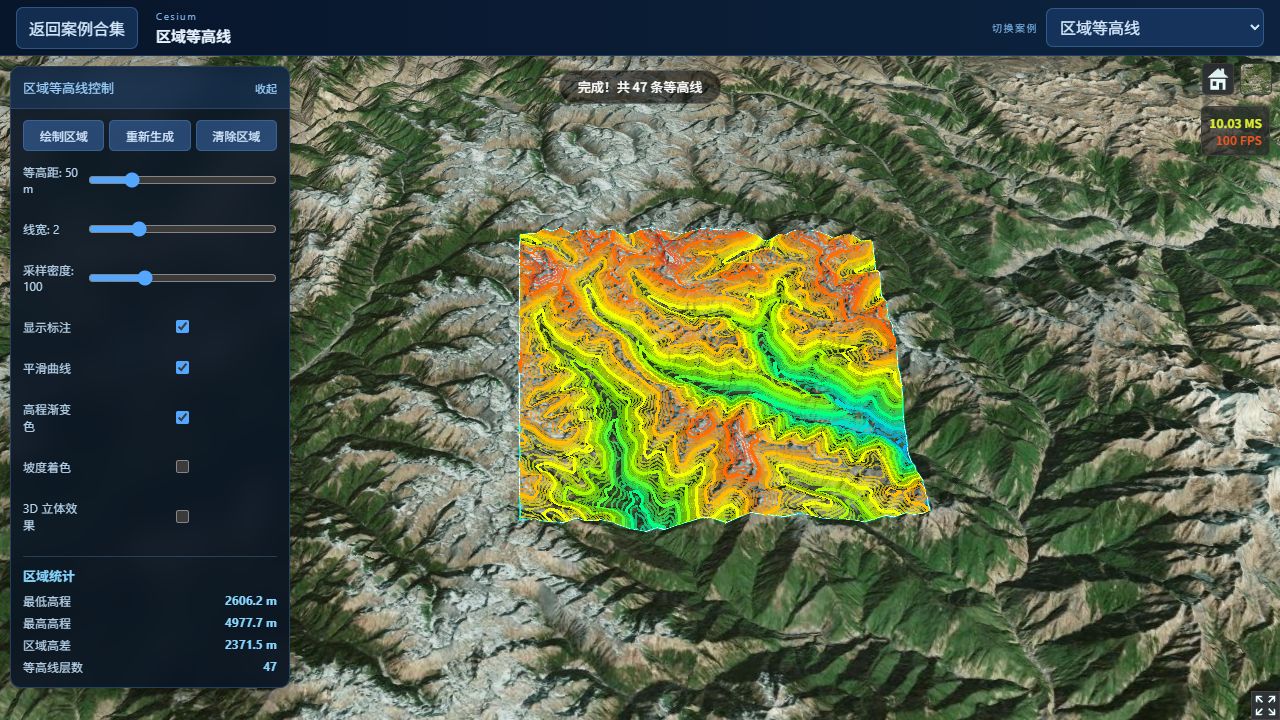The image size is (1280, 720).
Task: Click the 重新生成 button
Action: 150,136
